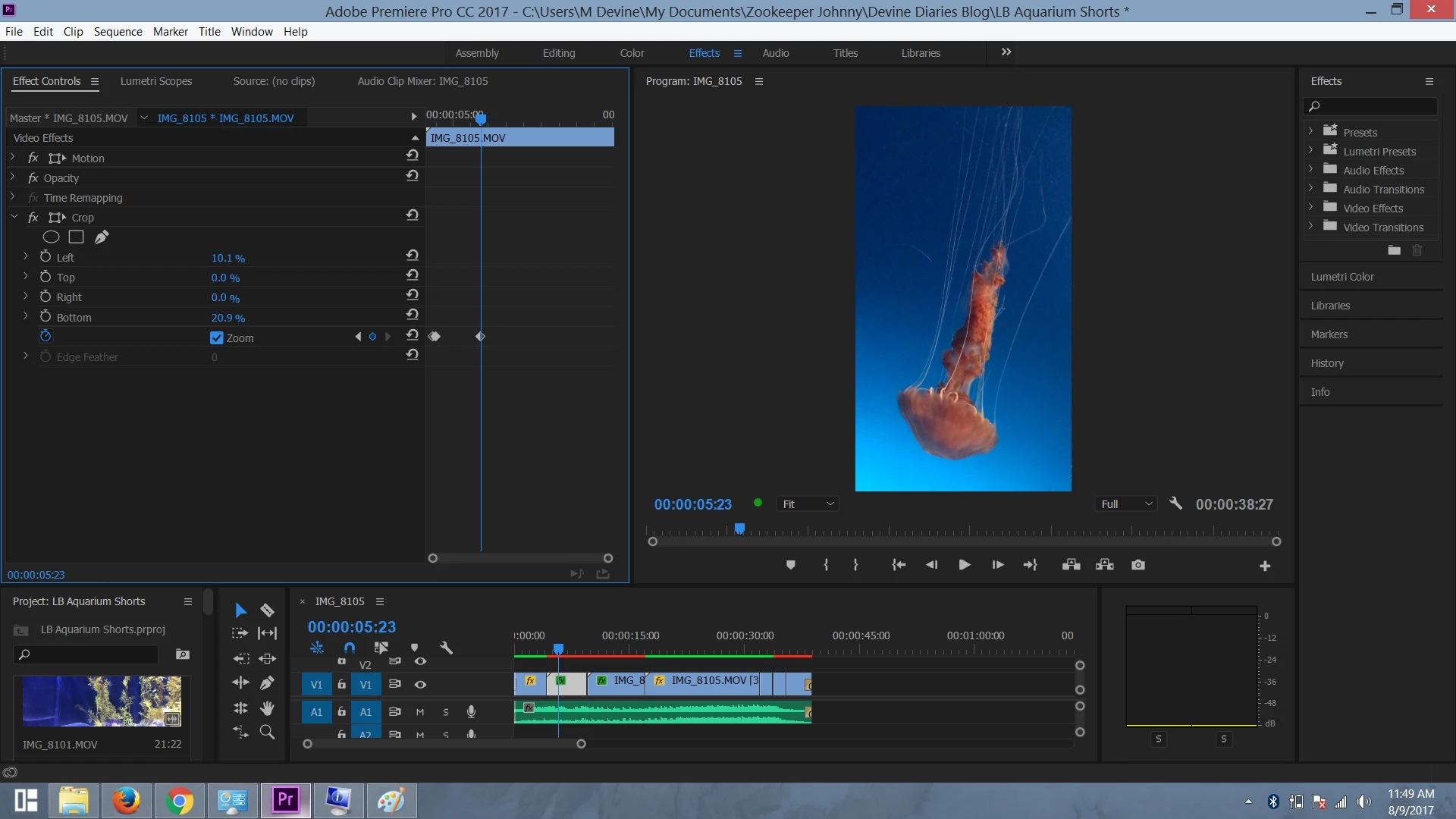Launch Firefox from the Windows taskbar

pyautogui.click(x=127, y=801)
